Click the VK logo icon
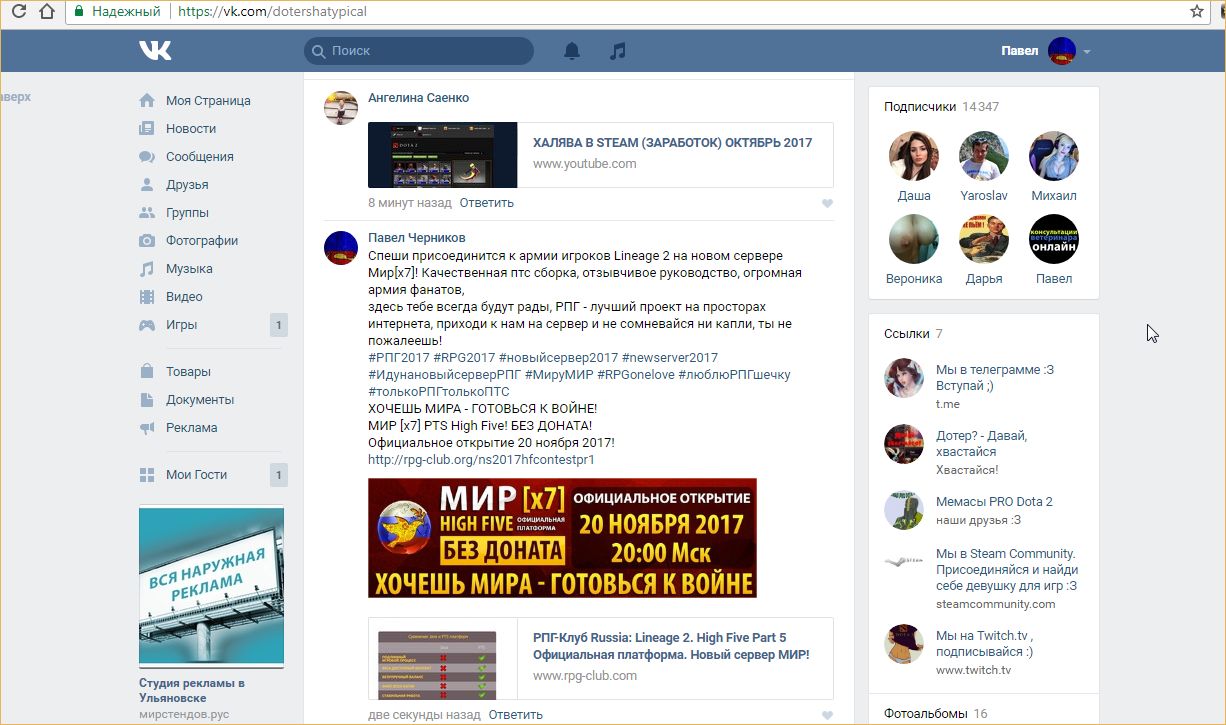The image size is (1226, 725). click(x=155, y=51)
